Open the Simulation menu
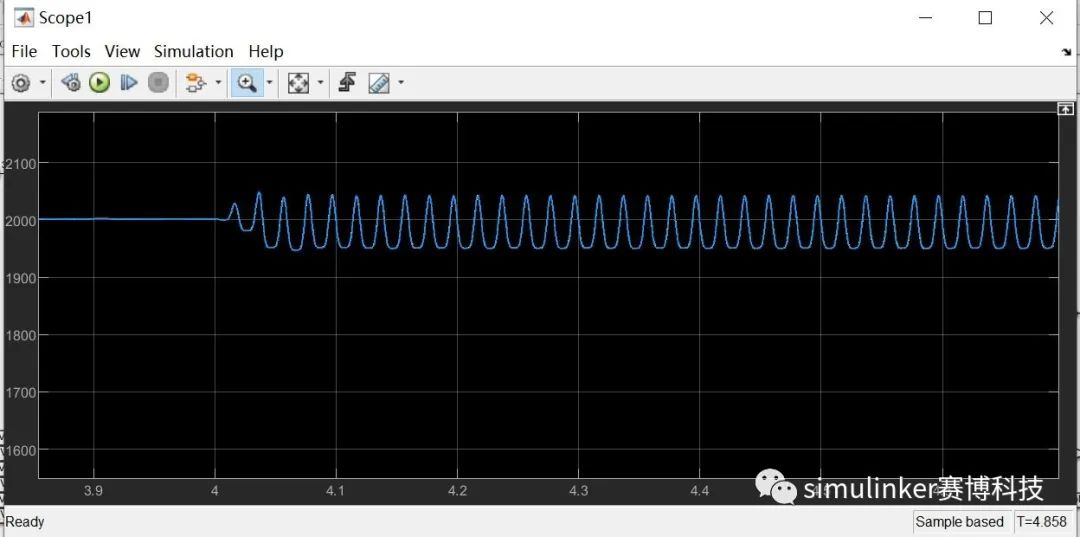Image resolution: width=1080 pixels, height=537 pixels. 194,52
